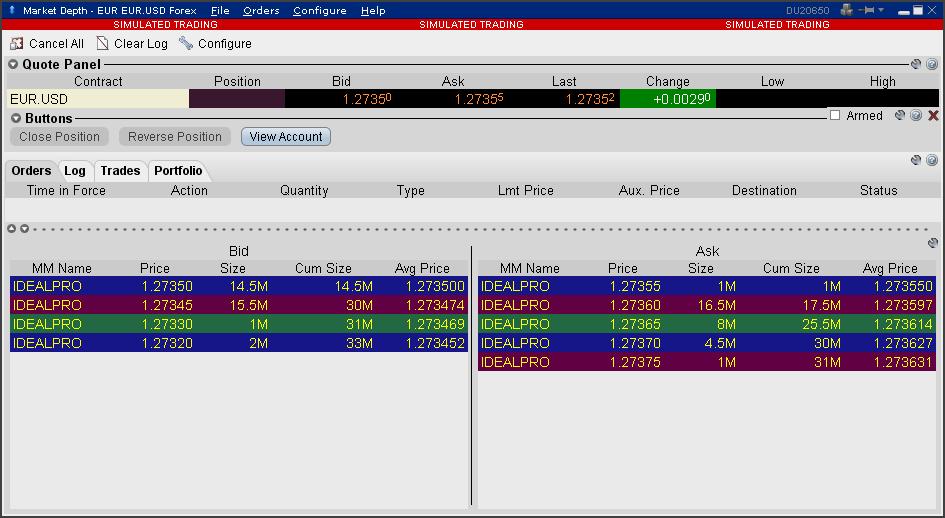Click ask Cum Size 25.5M
This screenshot has height=518, width=945.
pyautogui.click(x=821, y=324)
